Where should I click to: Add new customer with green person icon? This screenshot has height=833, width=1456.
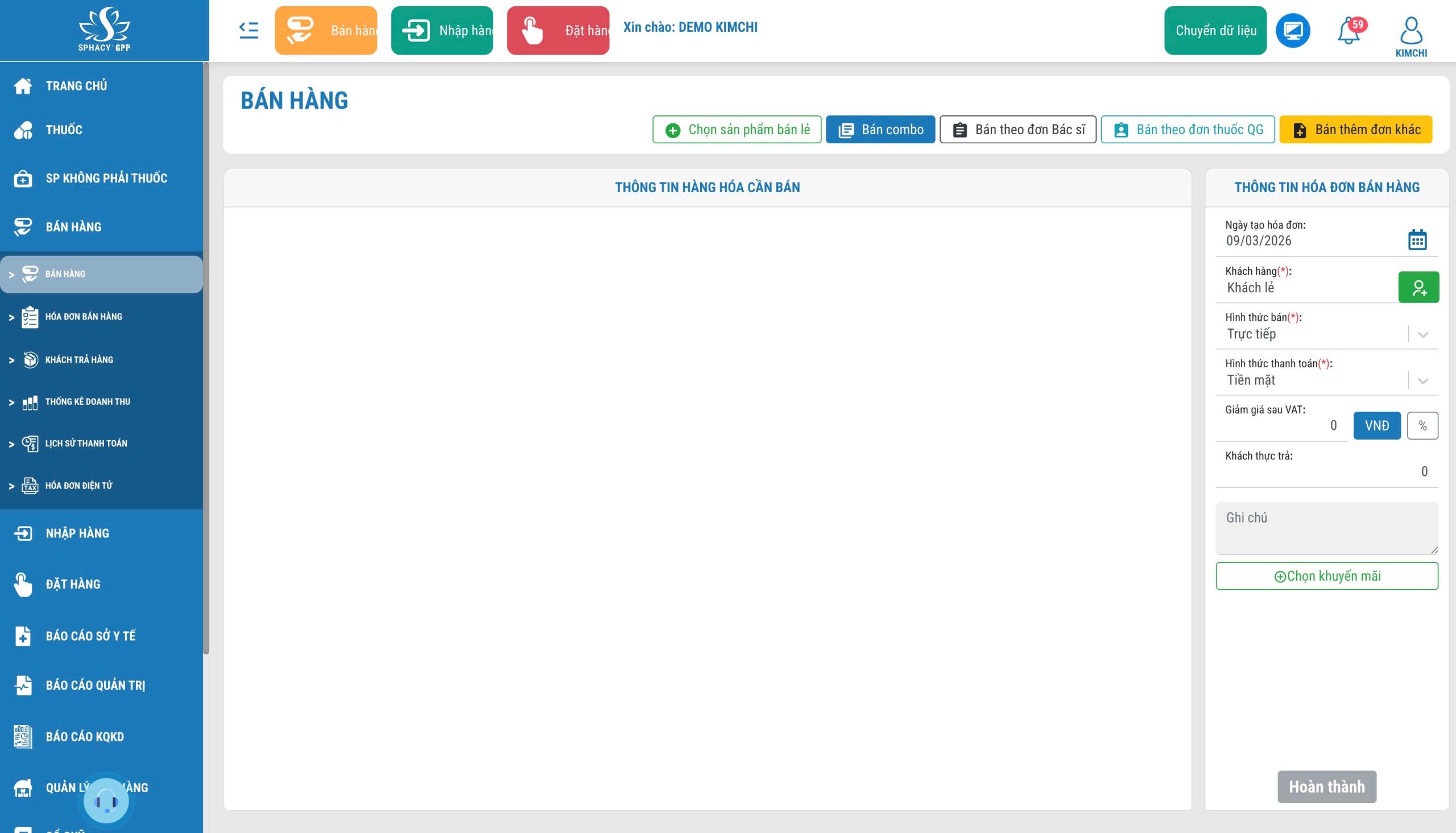(1418, 287)
